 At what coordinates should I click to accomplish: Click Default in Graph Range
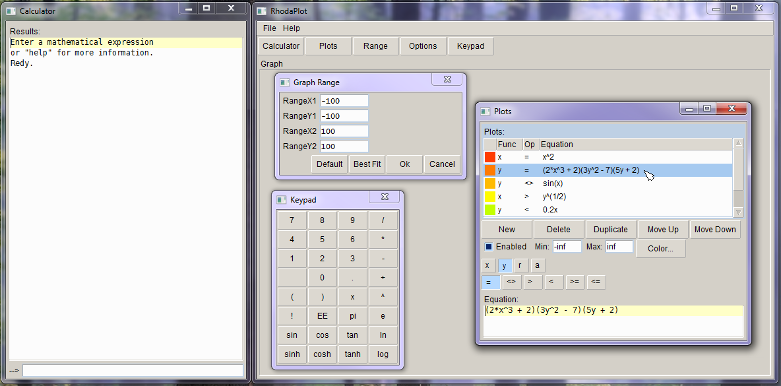329,164
